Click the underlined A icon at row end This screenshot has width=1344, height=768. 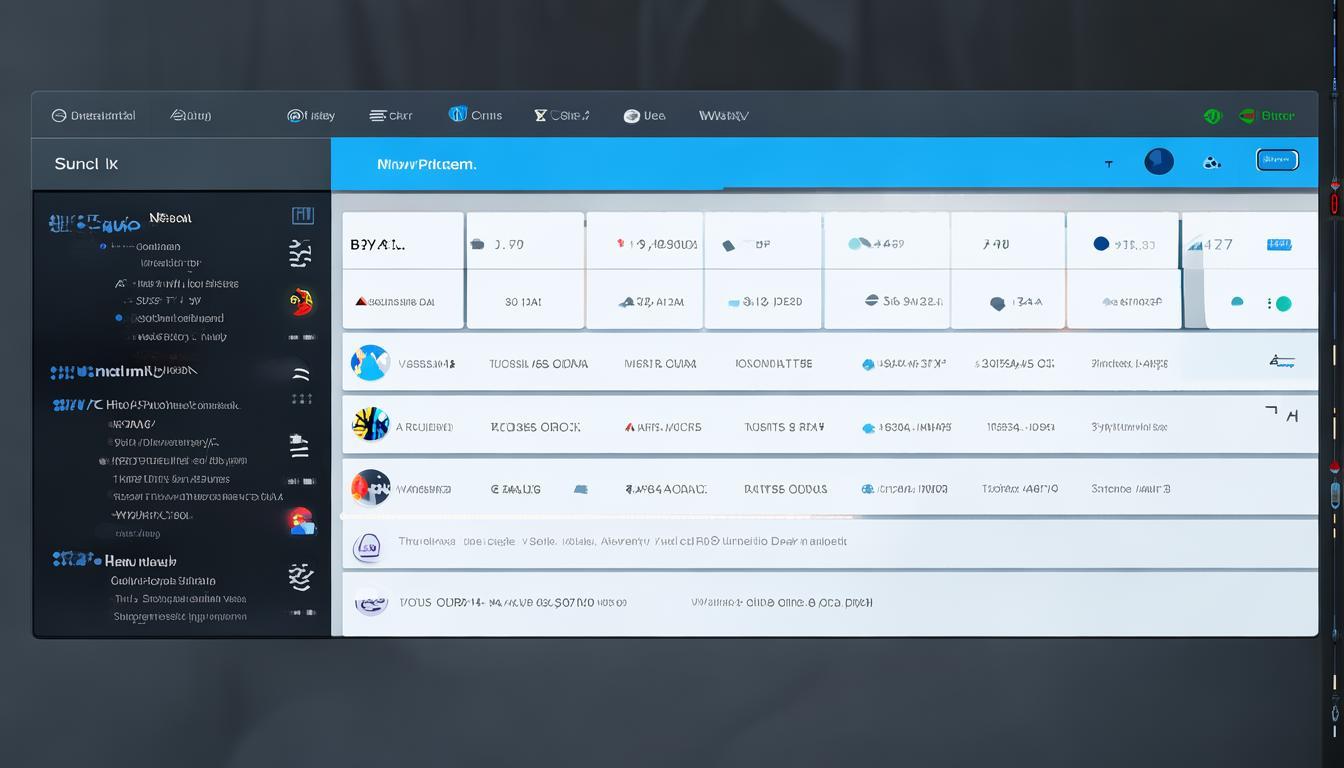pyautogui.click(x=1281, y=362)
